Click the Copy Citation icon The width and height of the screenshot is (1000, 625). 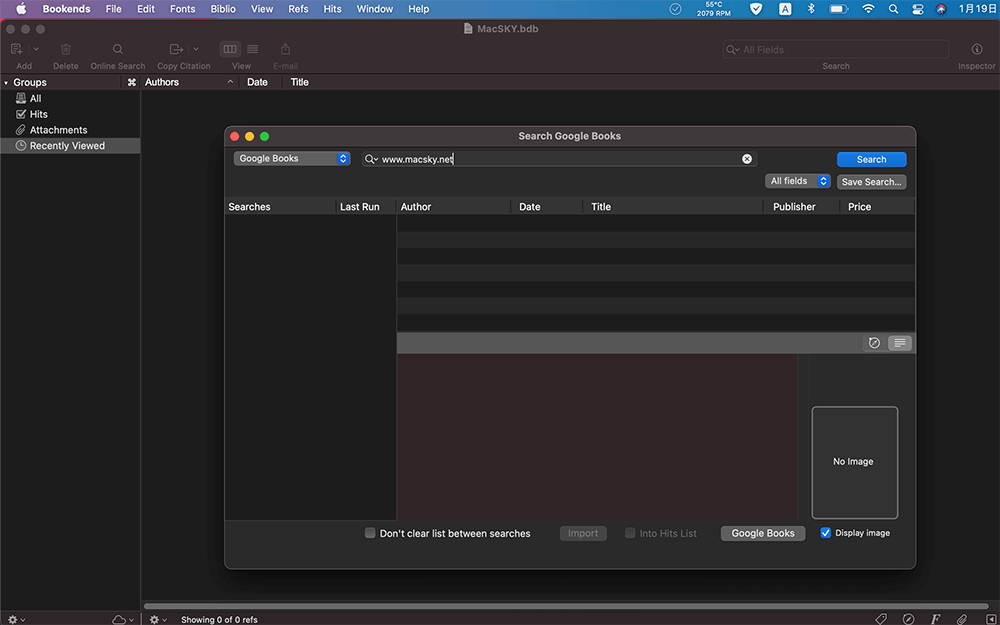pos(176,49)
